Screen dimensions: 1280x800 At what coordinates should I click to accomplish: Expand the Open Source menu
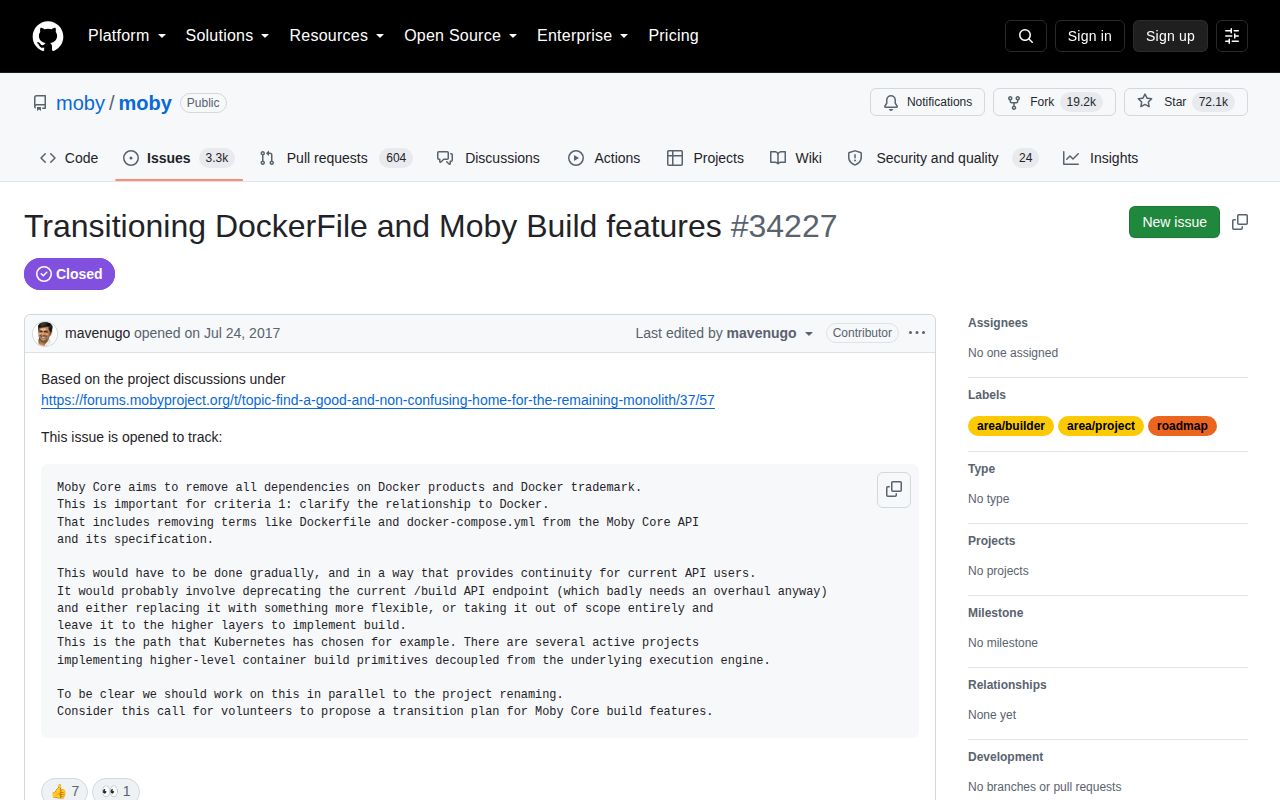461,36
